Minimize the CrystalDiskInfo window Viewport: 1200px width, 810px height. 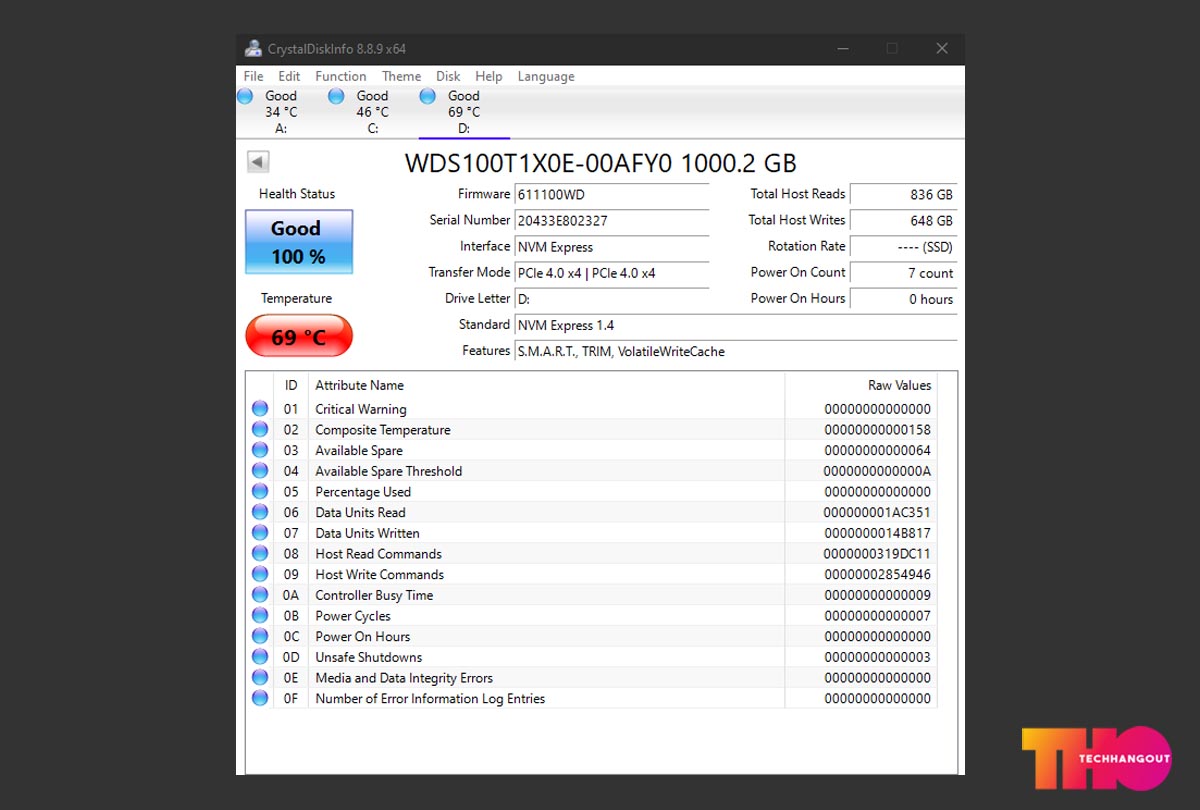(843, 49)
